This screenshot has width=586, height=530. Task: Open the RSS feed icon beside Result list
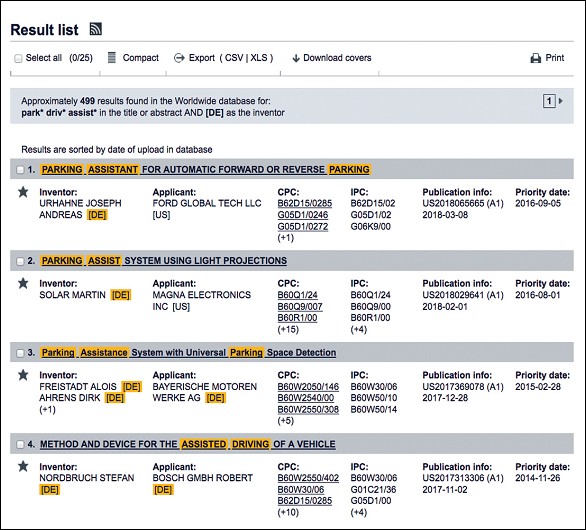96,29
